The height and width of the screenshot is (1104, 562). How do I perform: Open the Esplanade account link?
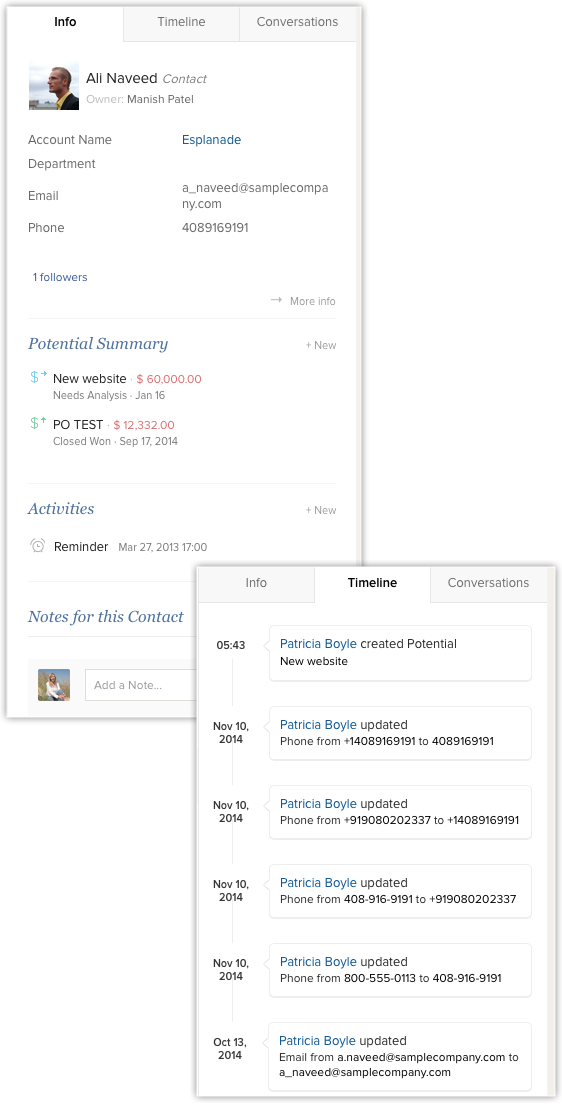211,139
